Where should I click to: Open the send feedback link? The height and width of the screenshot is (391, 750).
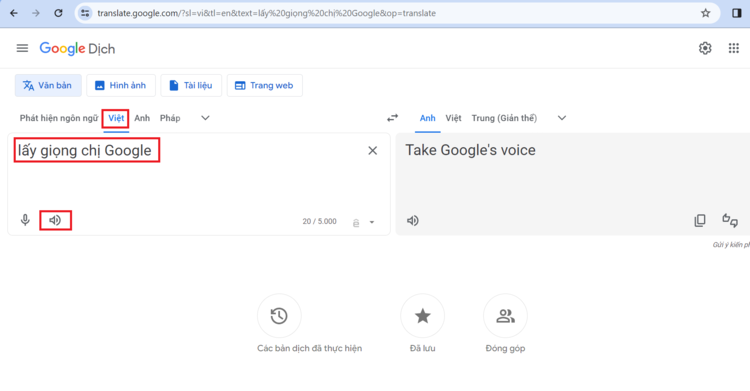coord(731,245)
